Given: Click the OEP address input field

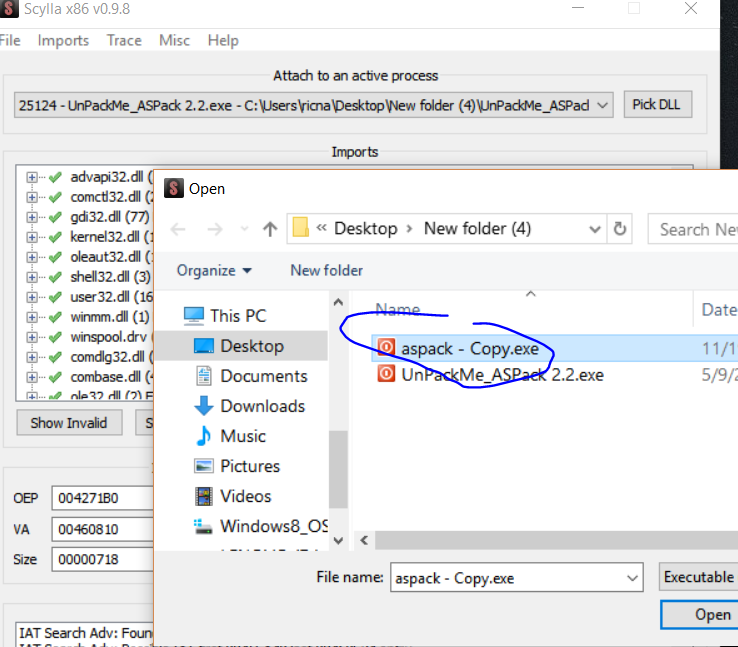Looking at the screenshot, I should point(100,498).
